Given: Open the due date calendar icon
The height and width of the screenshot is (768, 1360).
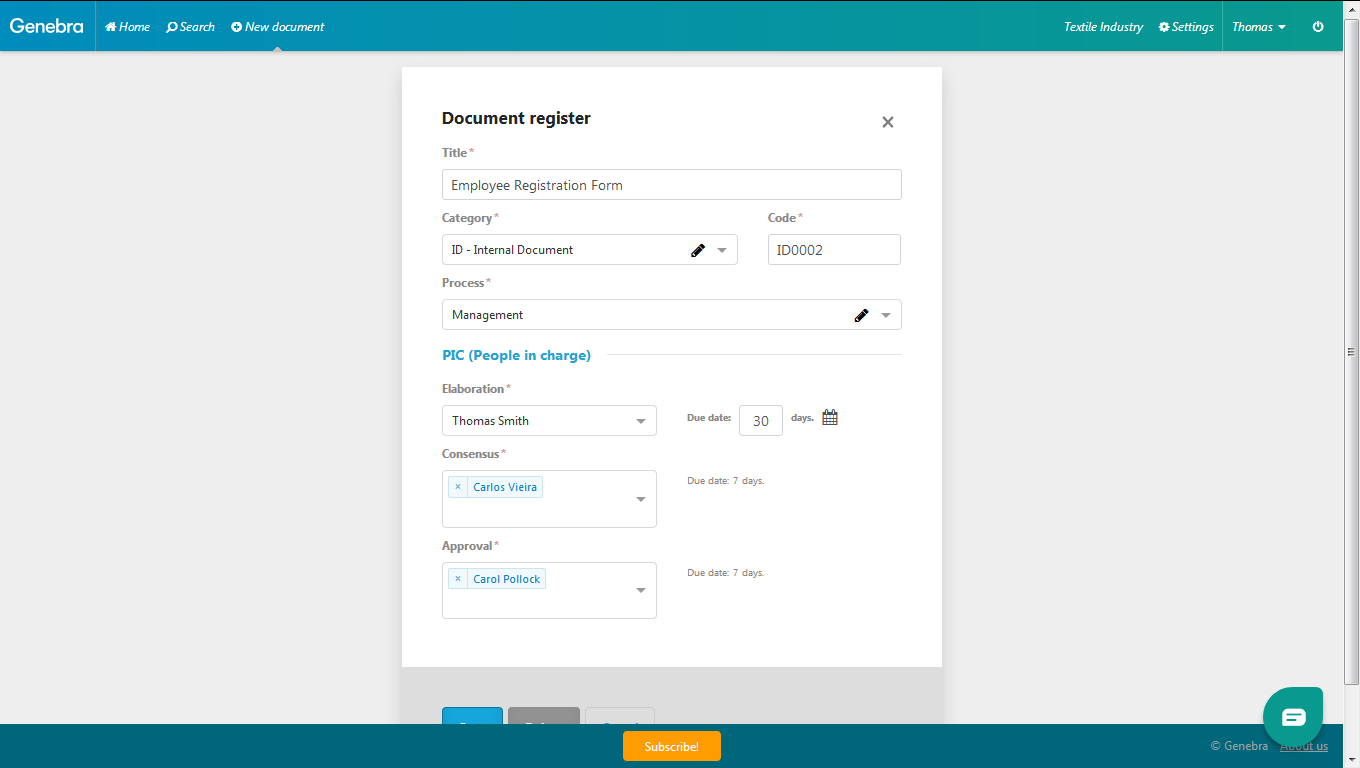Looking at the screenshot, I should click(830, 418).
